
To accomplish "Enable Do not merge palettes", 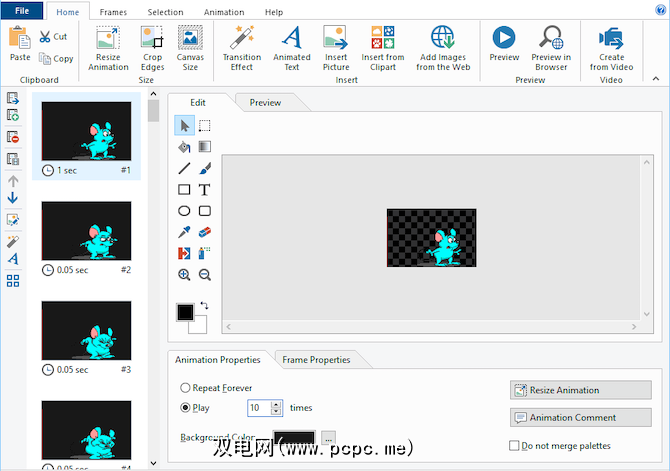I will point(514,446).
